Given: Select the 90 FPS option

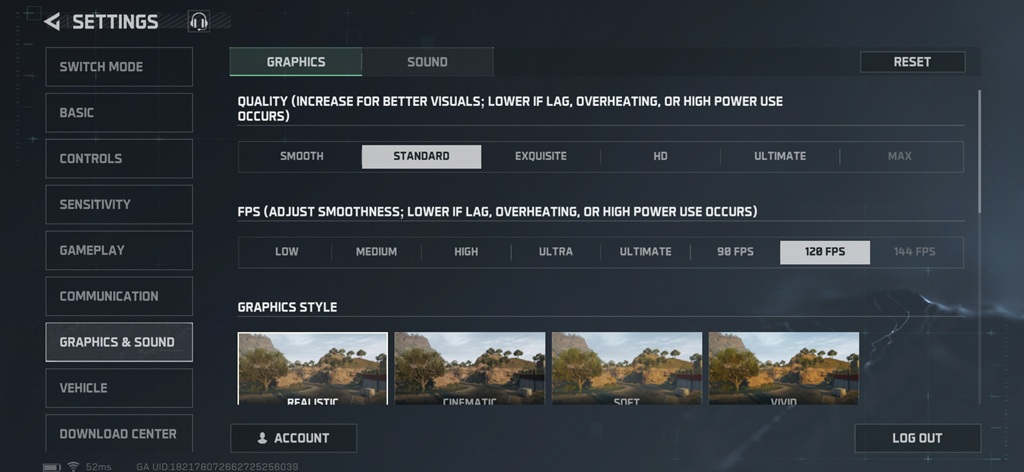Looking at the screenshot, I should click(x=735, y=252).
